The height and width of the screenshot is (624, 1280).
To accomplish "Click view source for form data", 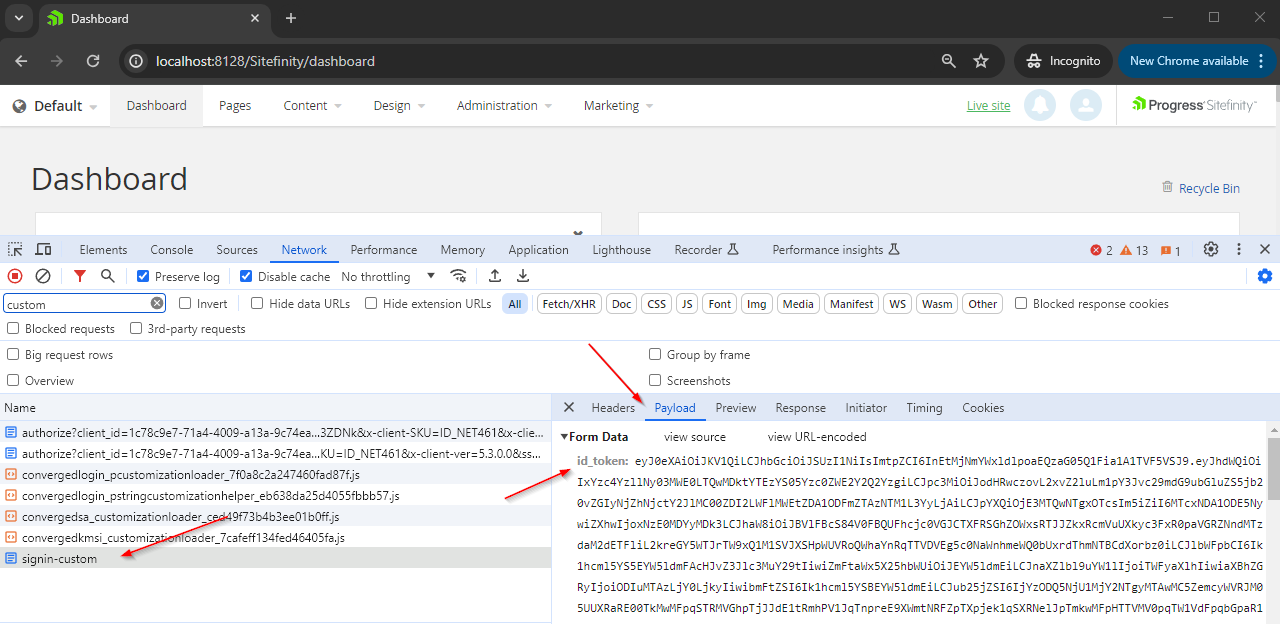I will [x=695, y=437].
